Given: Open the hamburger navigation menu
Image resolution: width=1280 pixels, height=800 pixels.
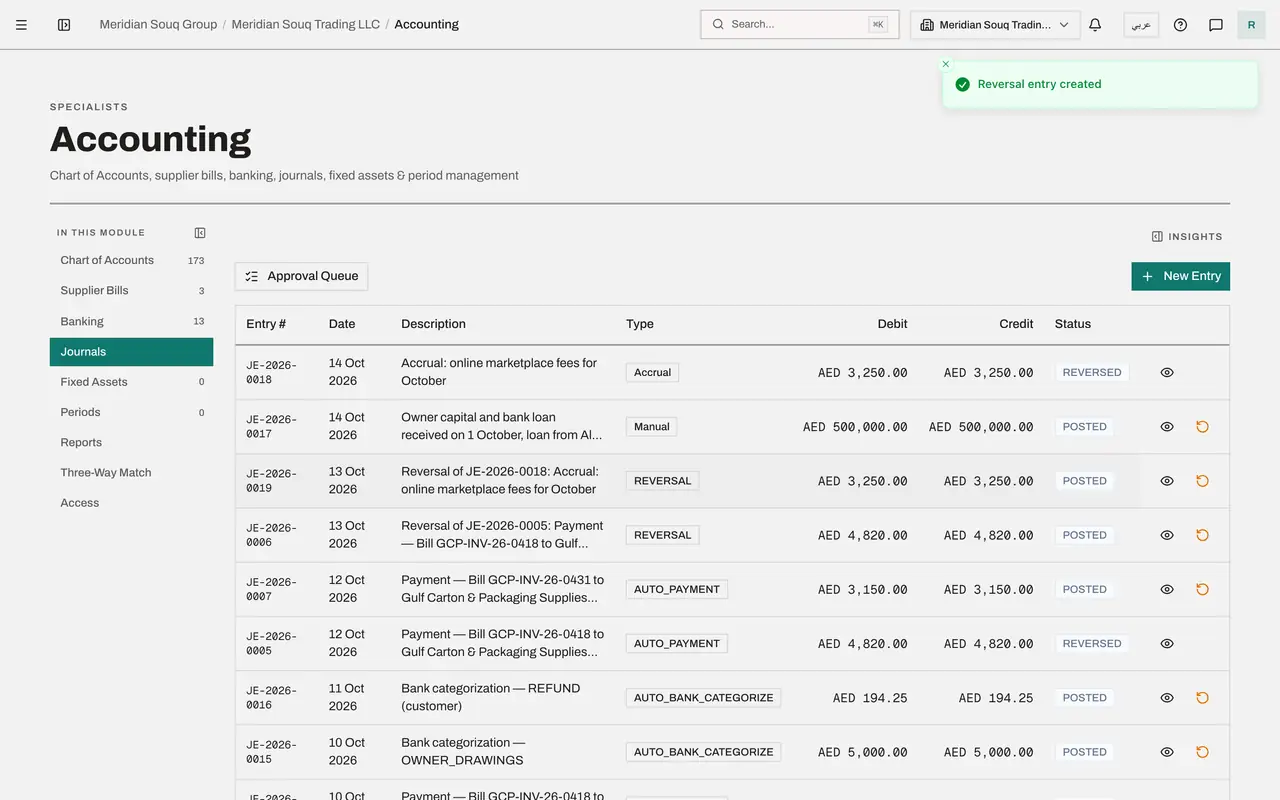Looking at the screenshot, I should (x=21, y=25).
